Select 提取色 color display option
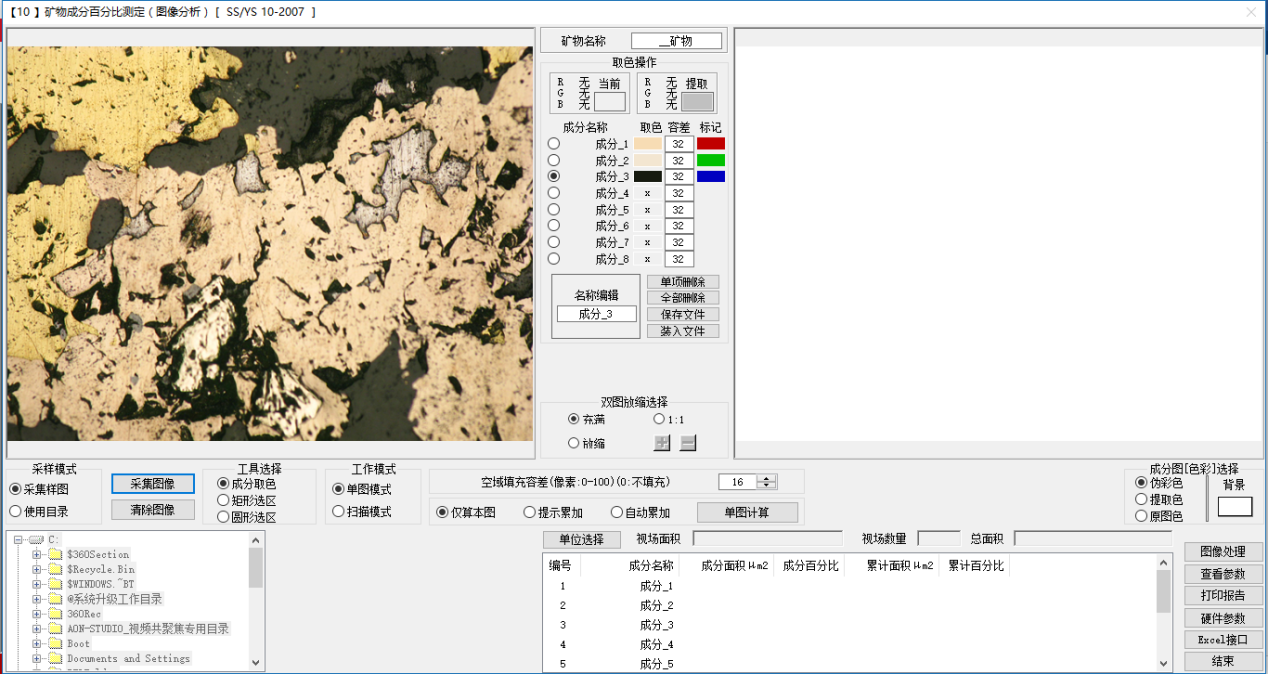Screen dimensions: 1268x674 1142,499
